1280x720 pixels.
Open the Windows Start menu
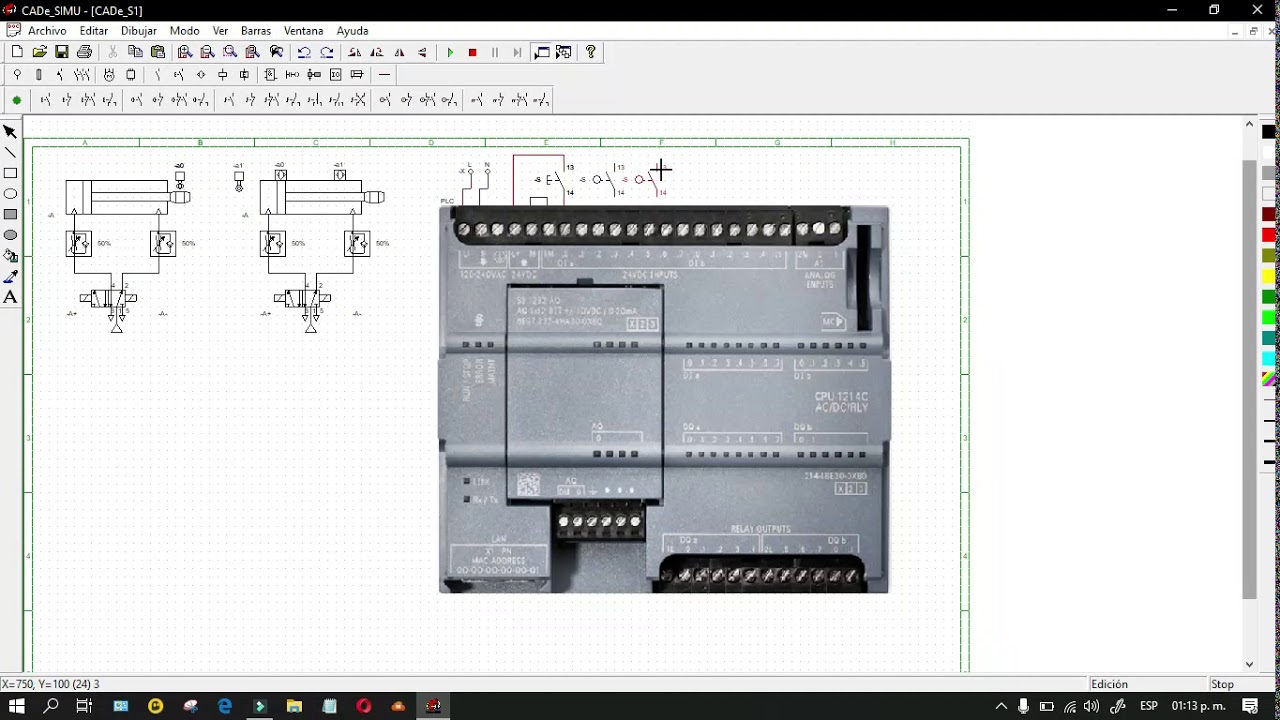[17, 706]
